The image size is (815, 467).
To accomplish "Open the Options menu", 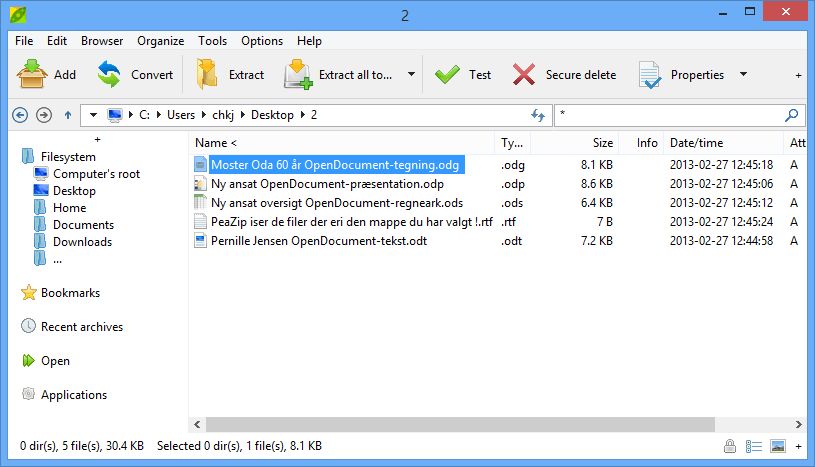I will tap(262, 41).
